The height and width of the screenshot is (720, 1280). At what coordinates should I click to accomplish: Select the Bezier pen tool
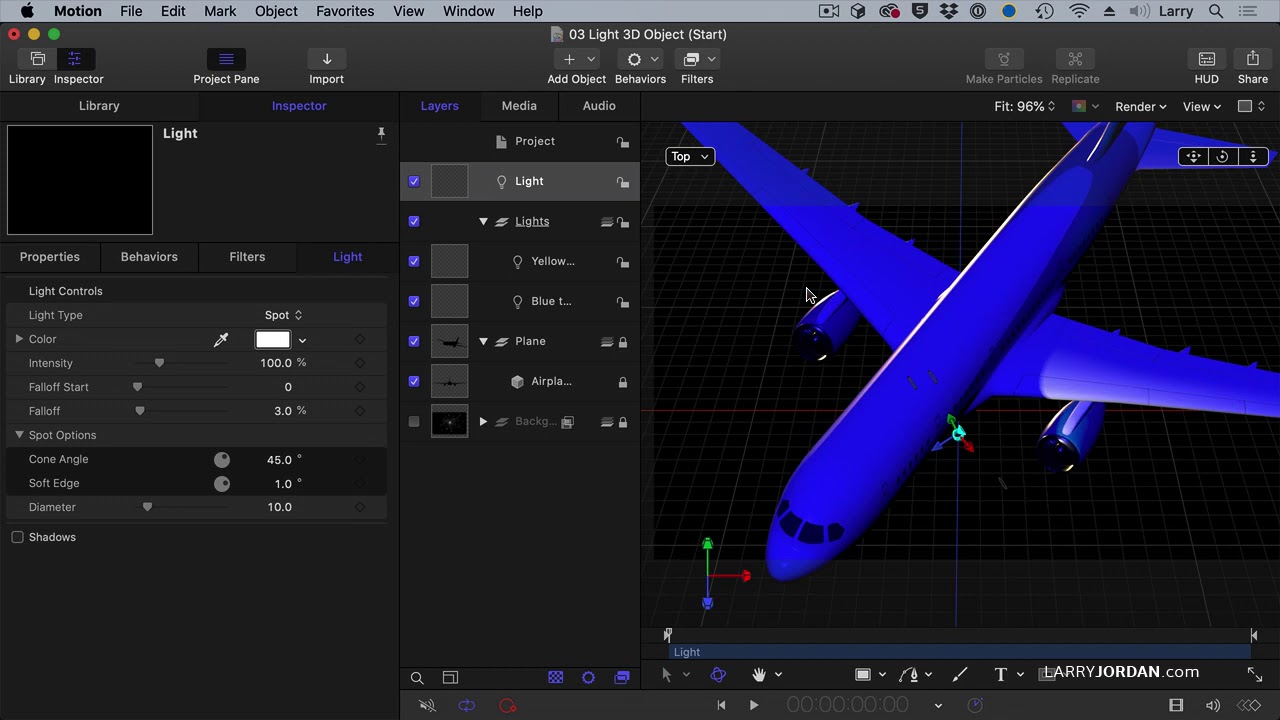909,675
